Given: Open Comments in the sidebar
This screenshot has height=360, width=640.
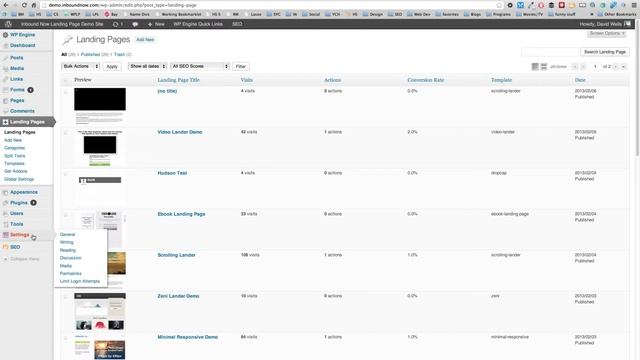Looking at the screenshot, I should tap(22, 111).
